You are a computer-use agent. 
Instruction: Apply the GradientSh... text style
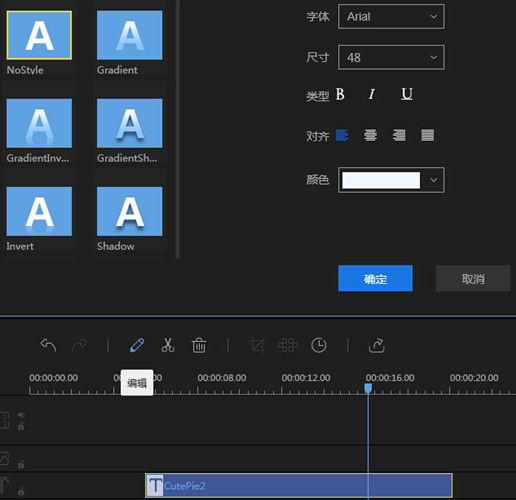click(x=130, y=123)
